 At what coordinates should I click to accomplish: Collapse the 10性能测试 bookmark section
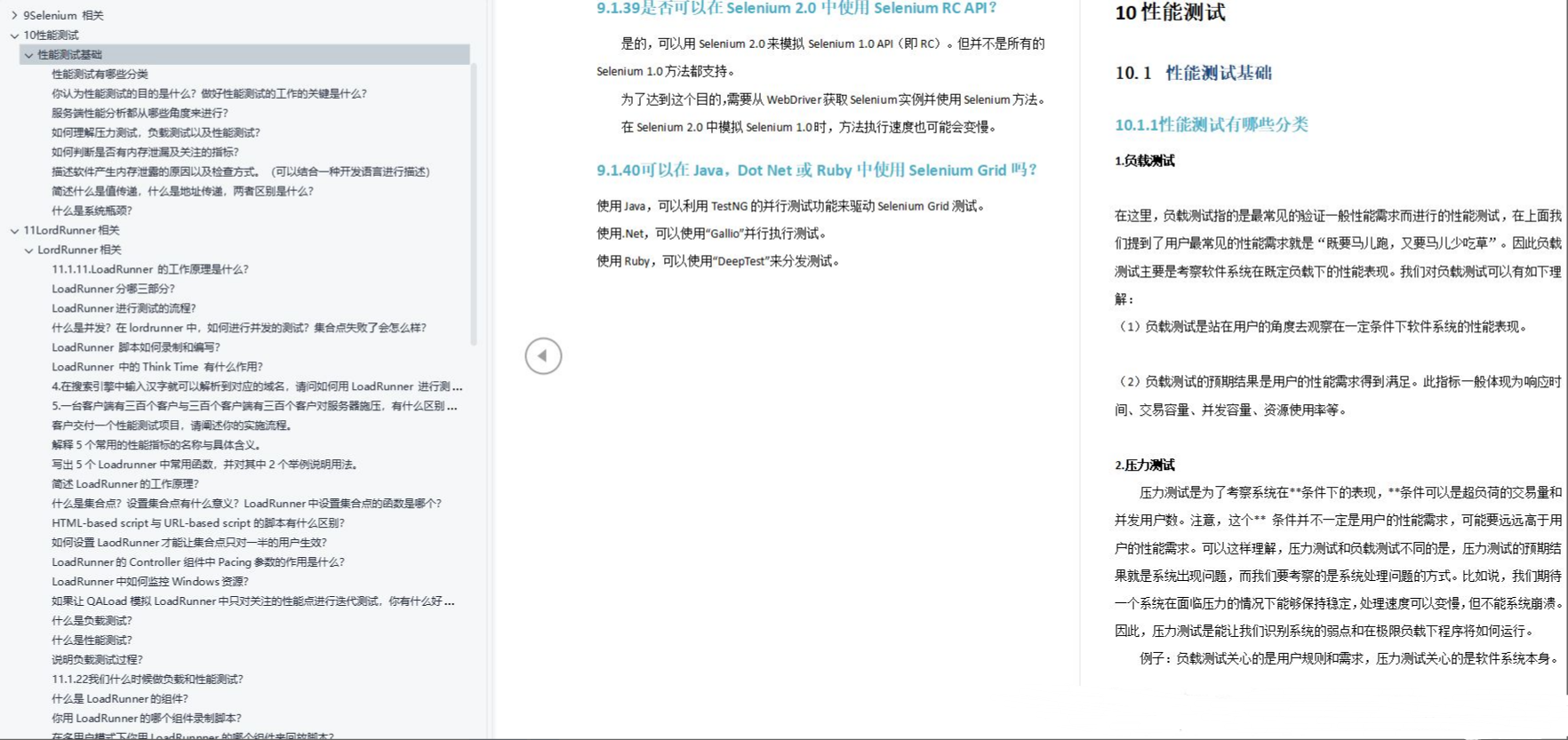(x=14, y=35)
